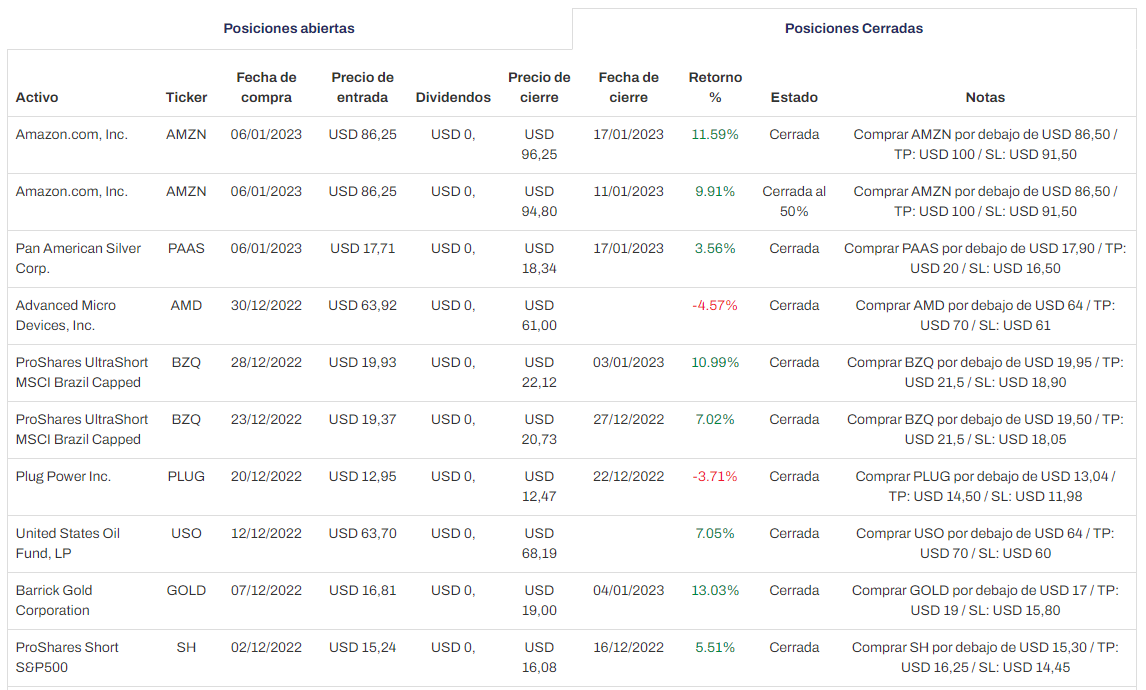Click the Retorno % column header
Image resolution: width=1146 pixels, height=690 pixels.
[716, 87]
